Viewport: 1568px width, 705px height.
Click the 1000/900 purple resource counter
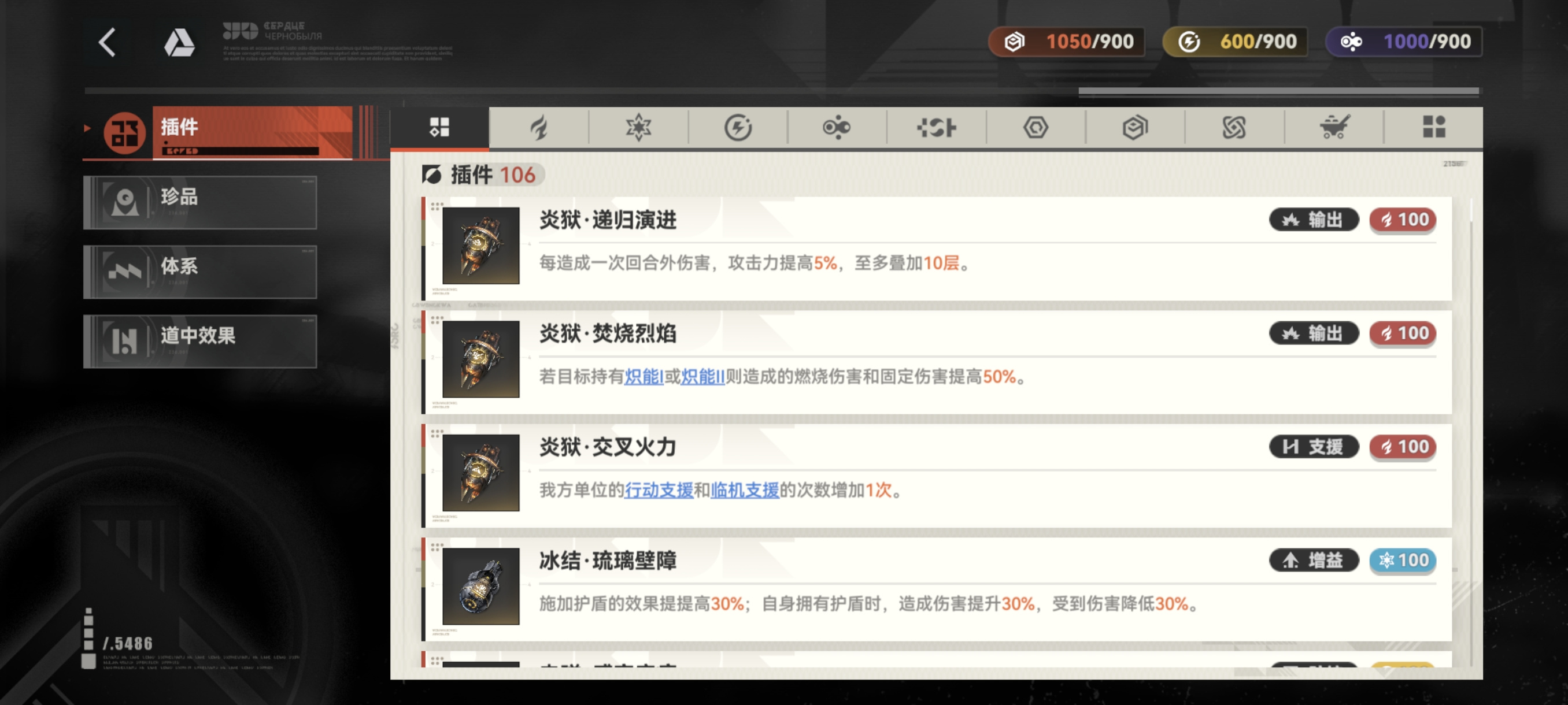click(1404, 42)
